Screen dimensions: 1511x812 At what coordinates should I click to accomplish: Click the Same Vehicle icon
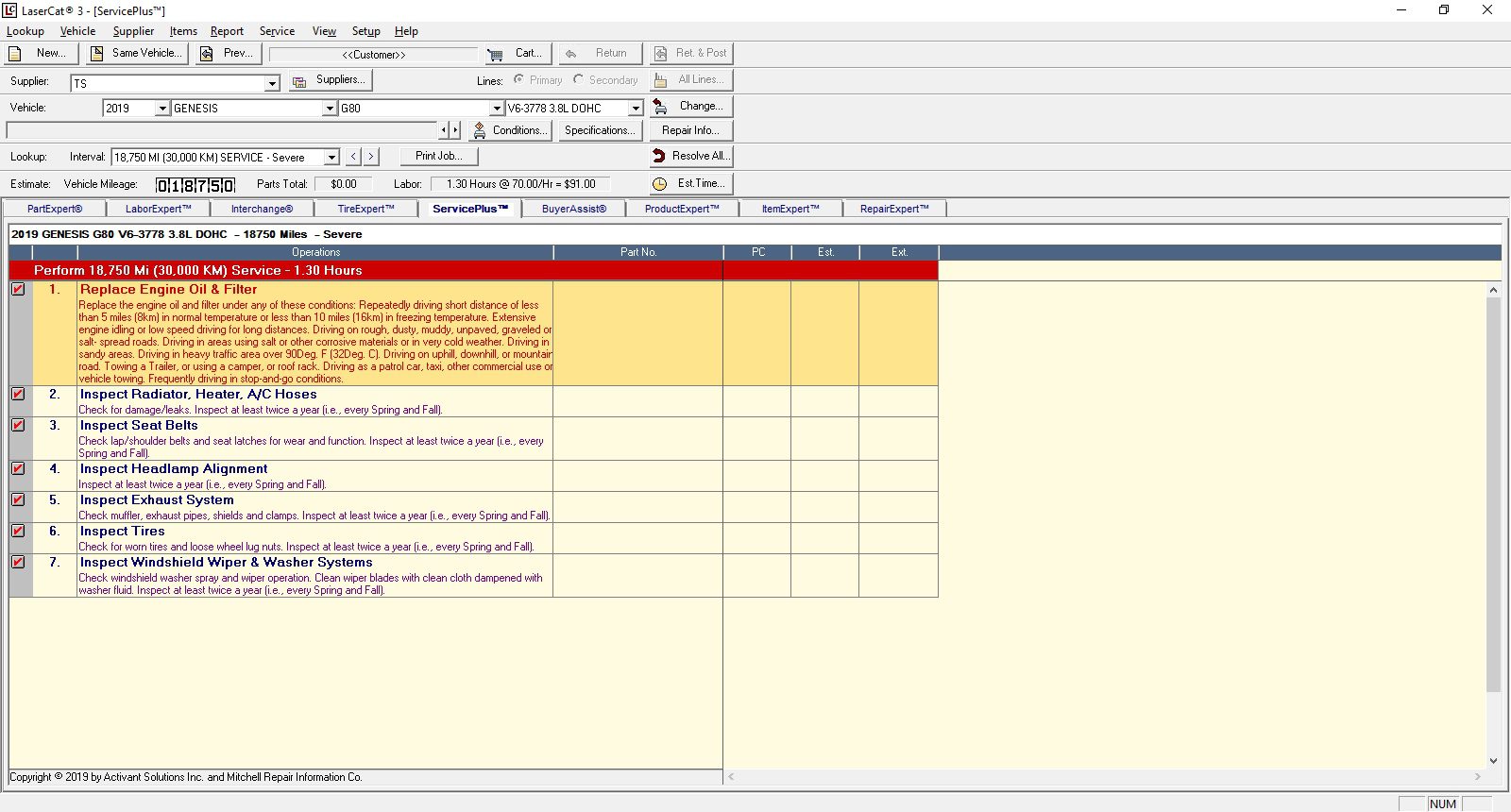click(x=96, y=54)
